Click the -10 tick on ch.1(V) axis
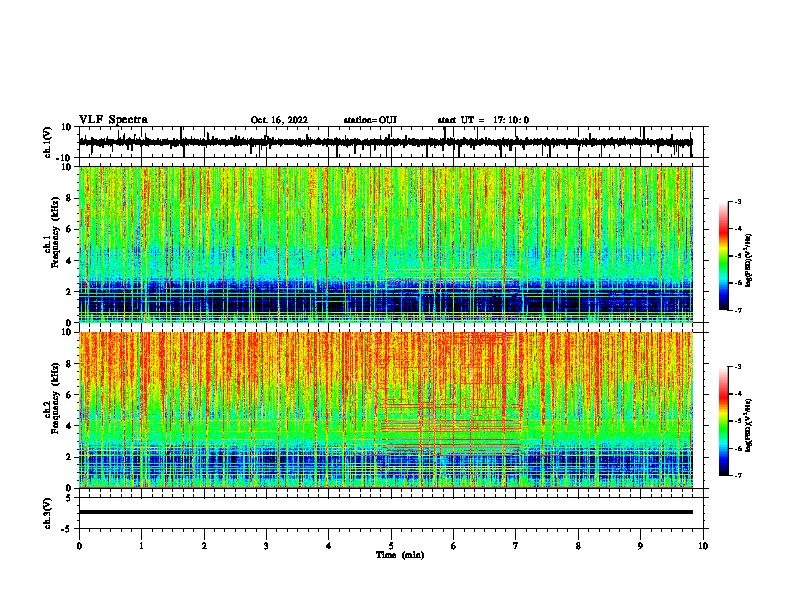The width and height of the screenshot is (792, 612). 64,158
